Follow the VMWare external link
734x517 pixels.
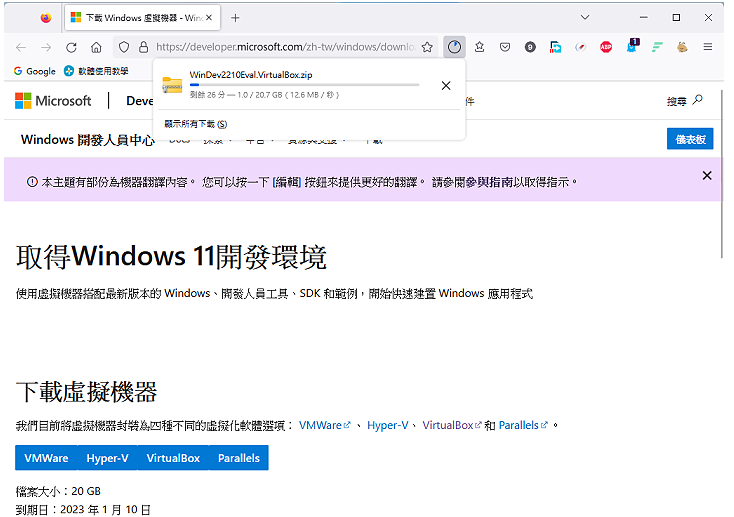pos(324,425)
